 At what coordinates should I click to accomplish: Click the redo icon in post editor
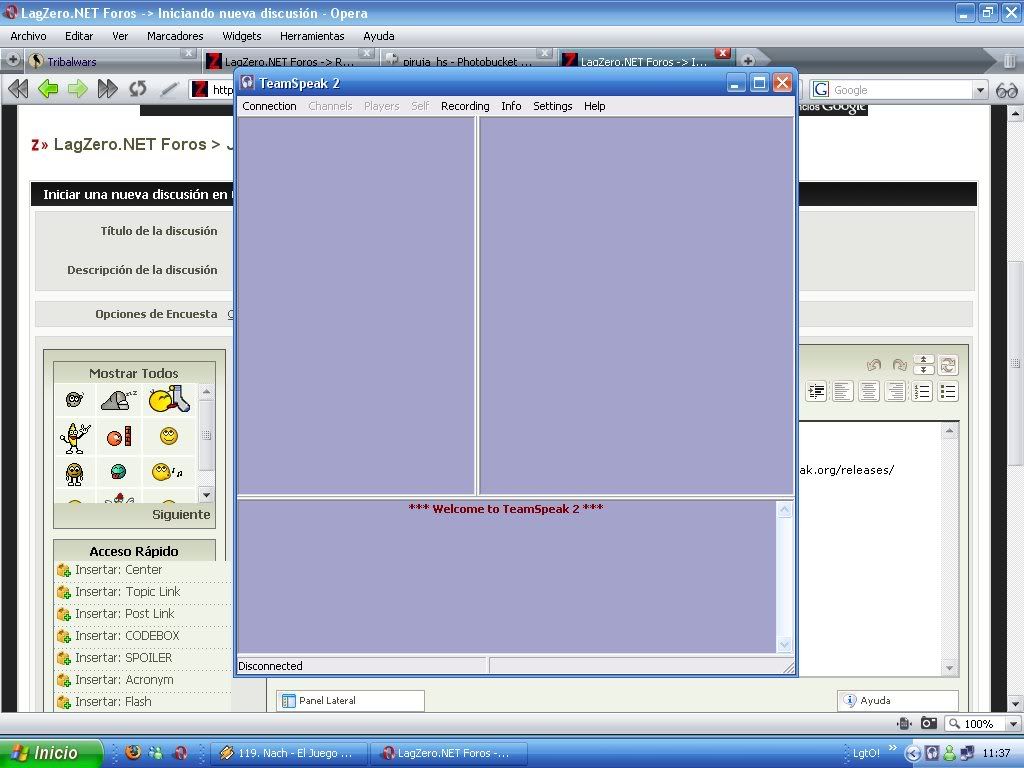(899, 365)
